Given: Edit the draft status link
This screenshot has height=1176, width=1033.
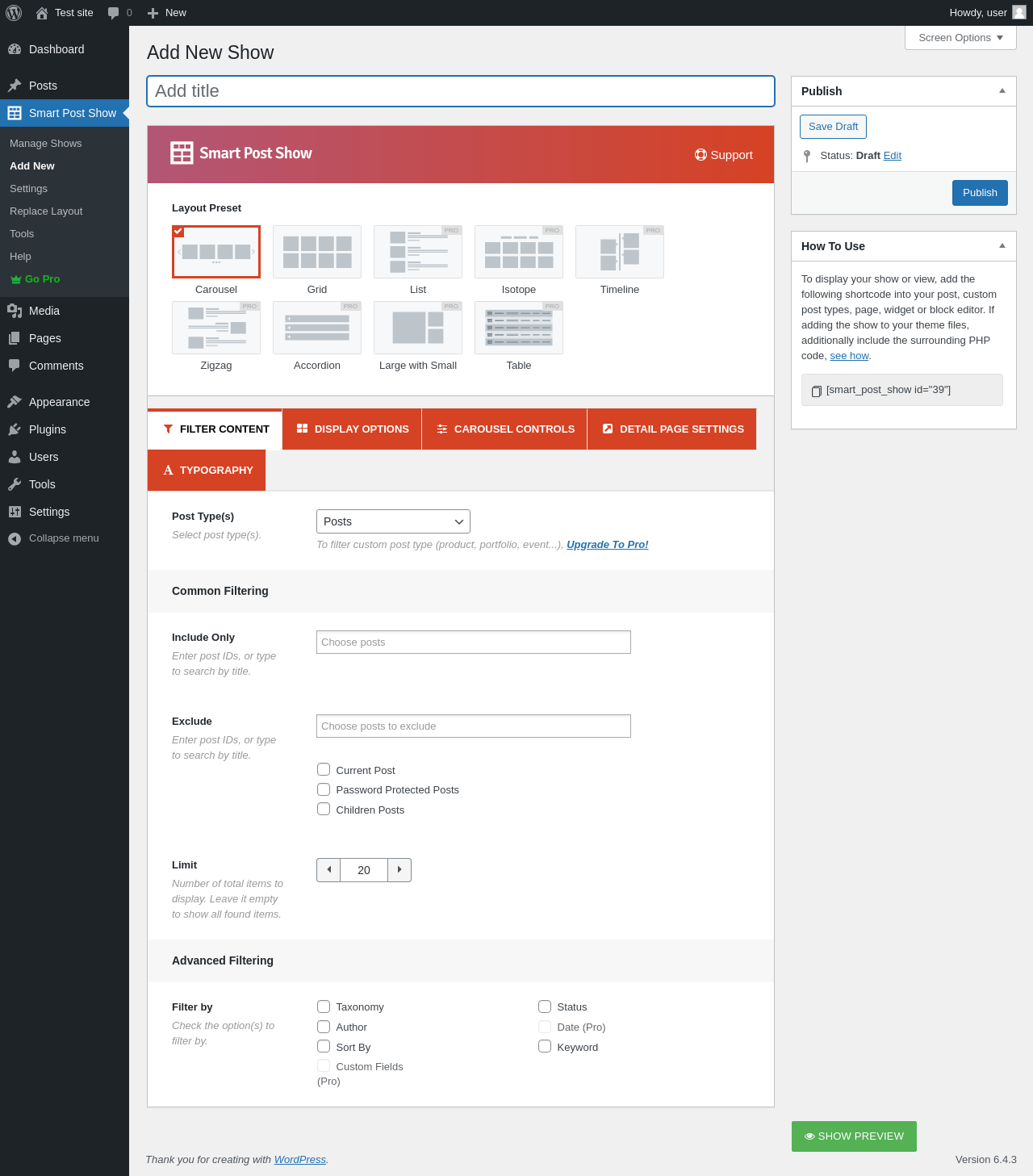Looking at the screenshot, I should tap(893, 156).
